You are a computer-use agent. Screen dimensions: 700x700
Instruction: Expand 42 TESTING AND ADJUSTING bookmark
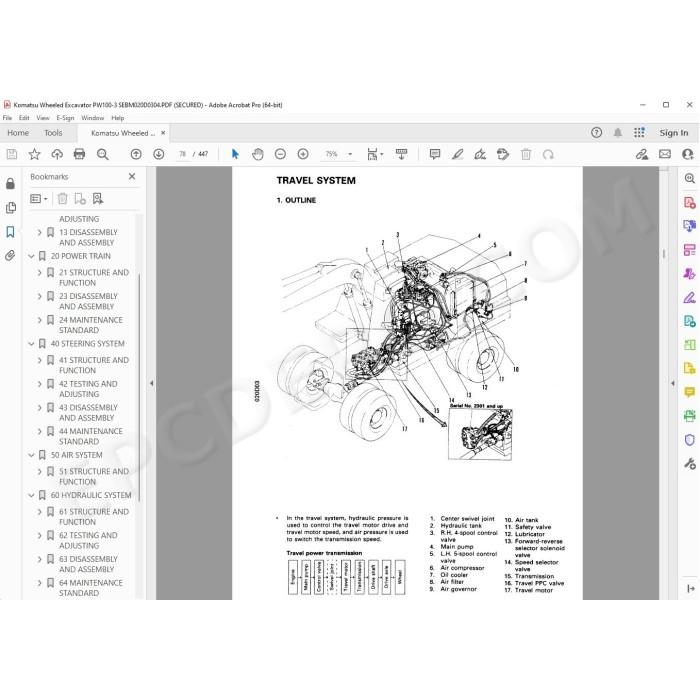(x=40, y=384)
